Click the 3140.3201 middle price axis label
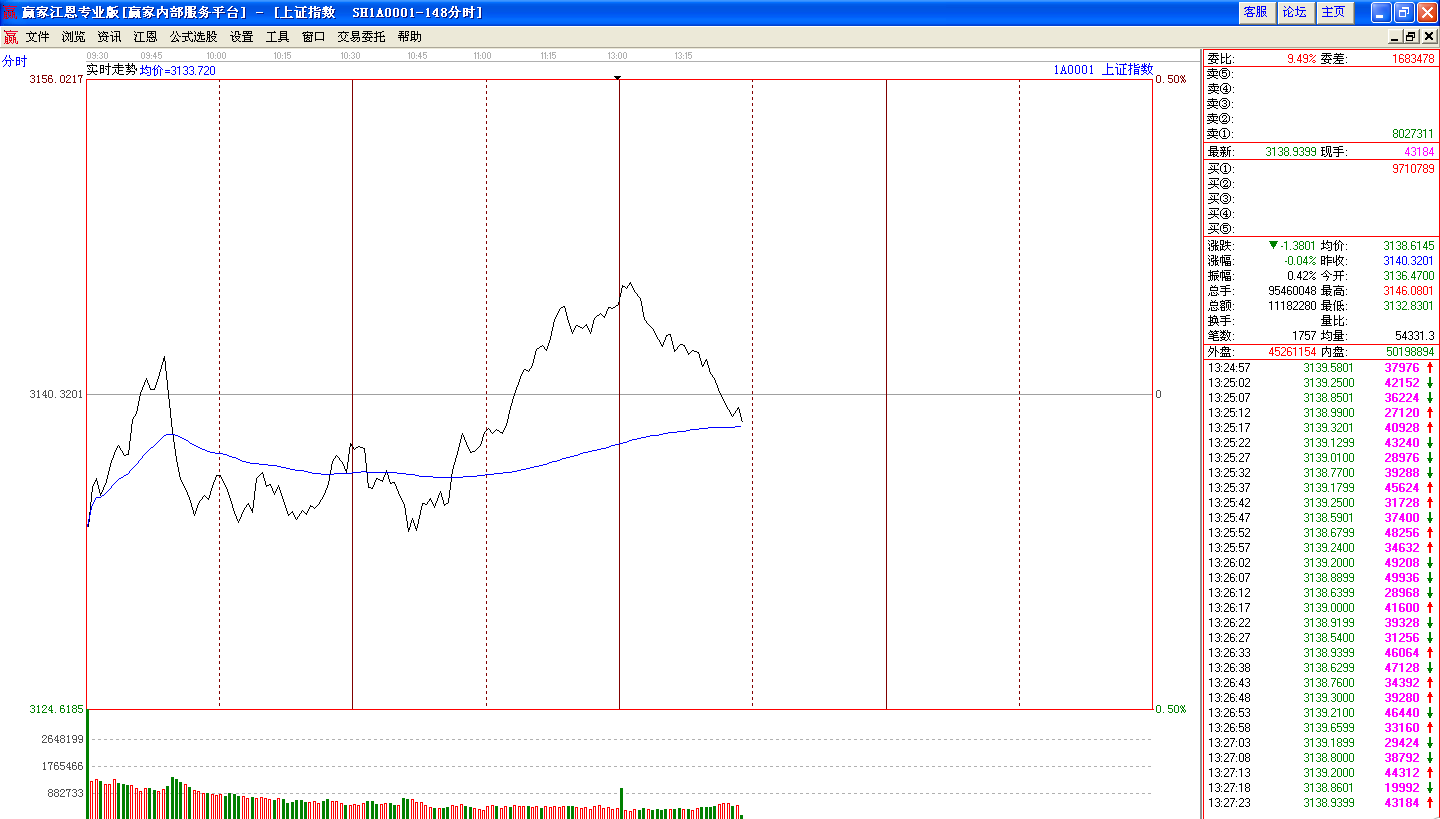Screen dimensions: 1440x819 pos(57,394)
